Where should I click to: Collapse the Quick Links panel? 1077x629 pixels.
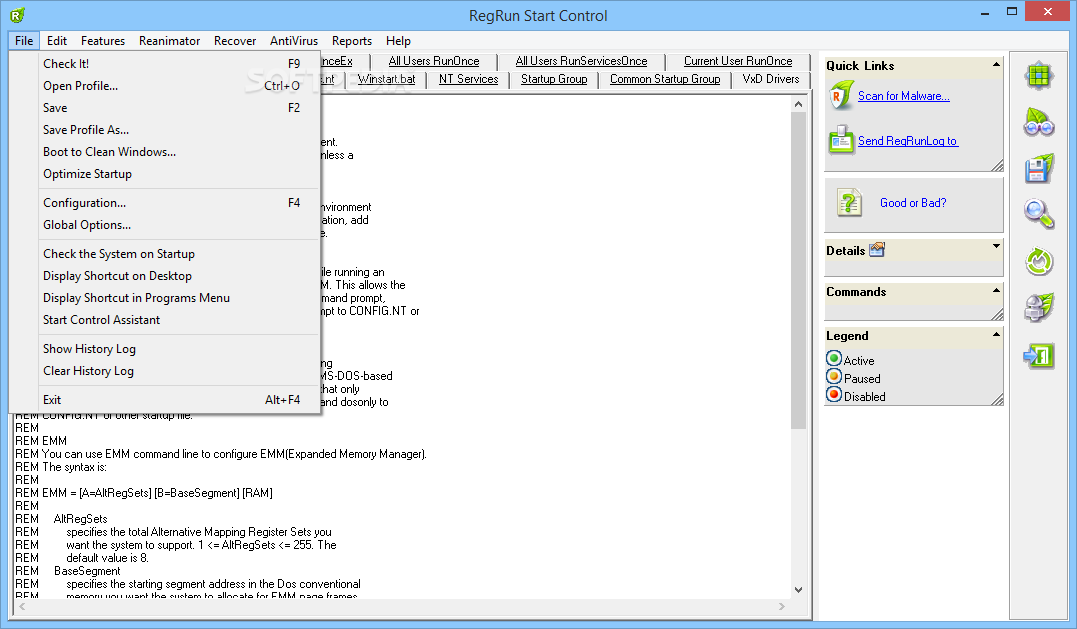pos(996,65)
